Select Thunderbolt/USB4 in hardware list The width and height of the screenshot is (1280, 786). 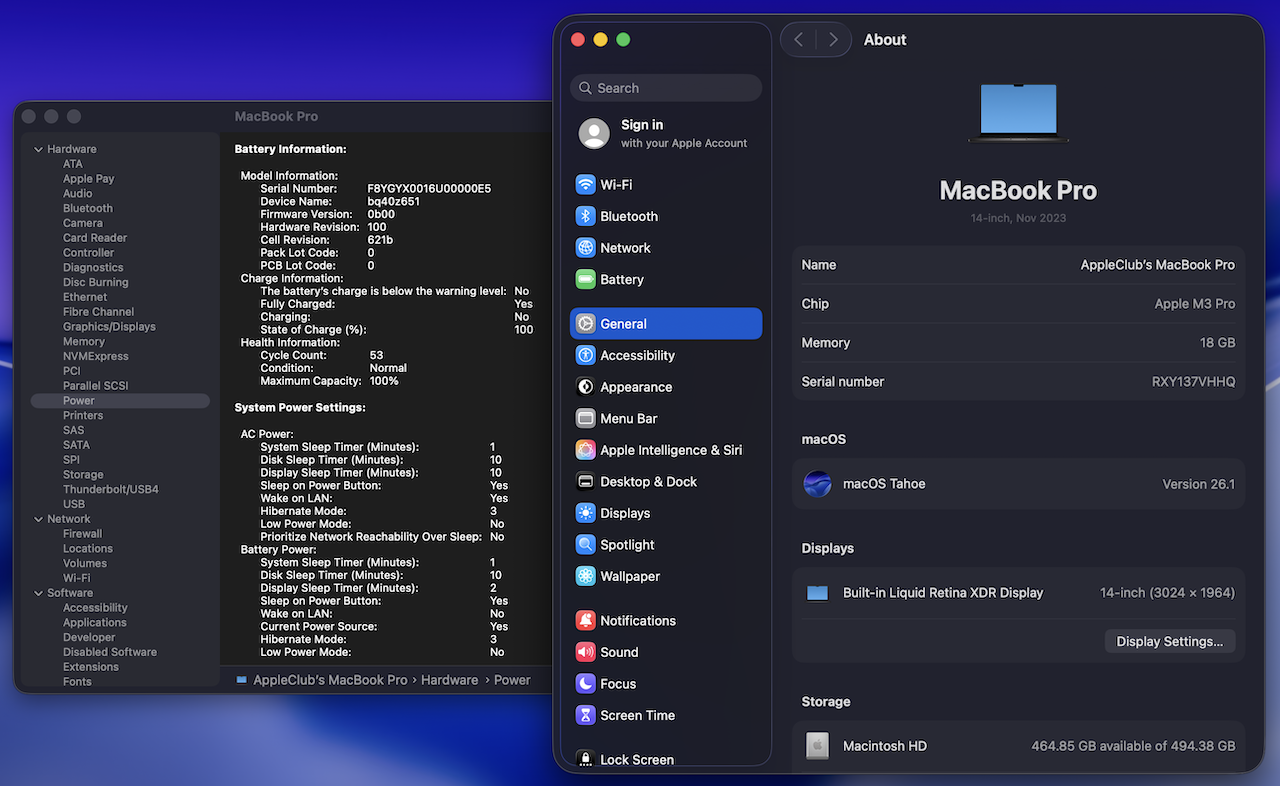tap(111, 490)
